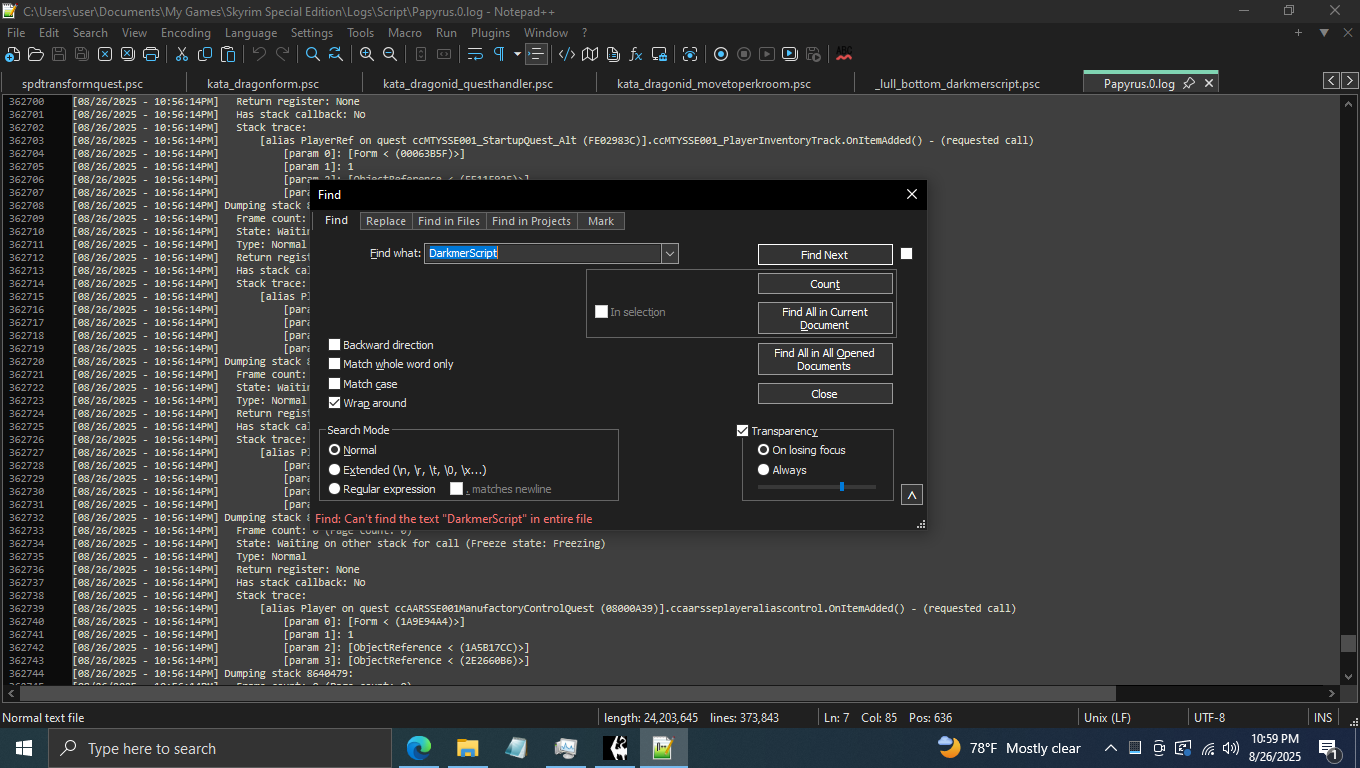Close the Papyrus.0.log tab
Screen dimensions: 1360x768
tap(1209, 84)
